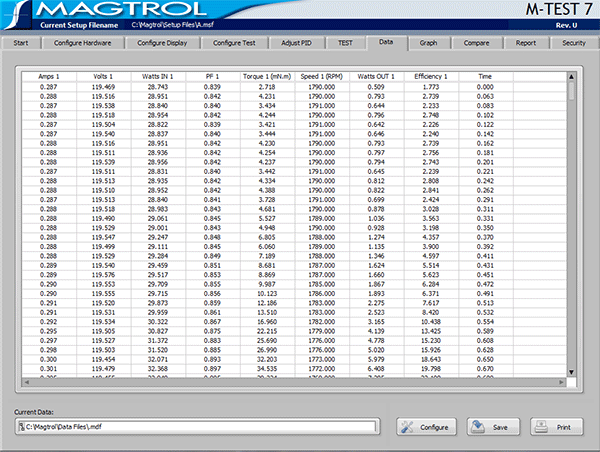Click amps cell 0.301

point(49,369)
